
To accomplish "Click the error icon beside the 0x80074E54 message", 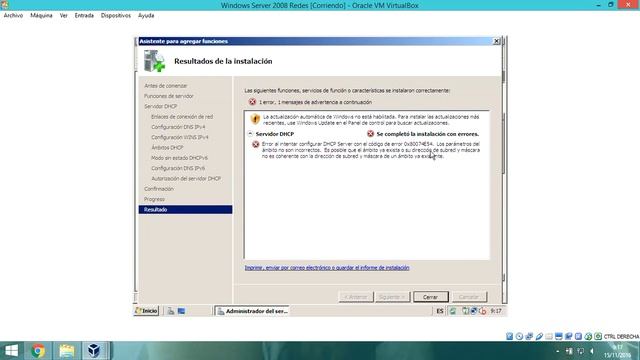I will coord(256,144).
